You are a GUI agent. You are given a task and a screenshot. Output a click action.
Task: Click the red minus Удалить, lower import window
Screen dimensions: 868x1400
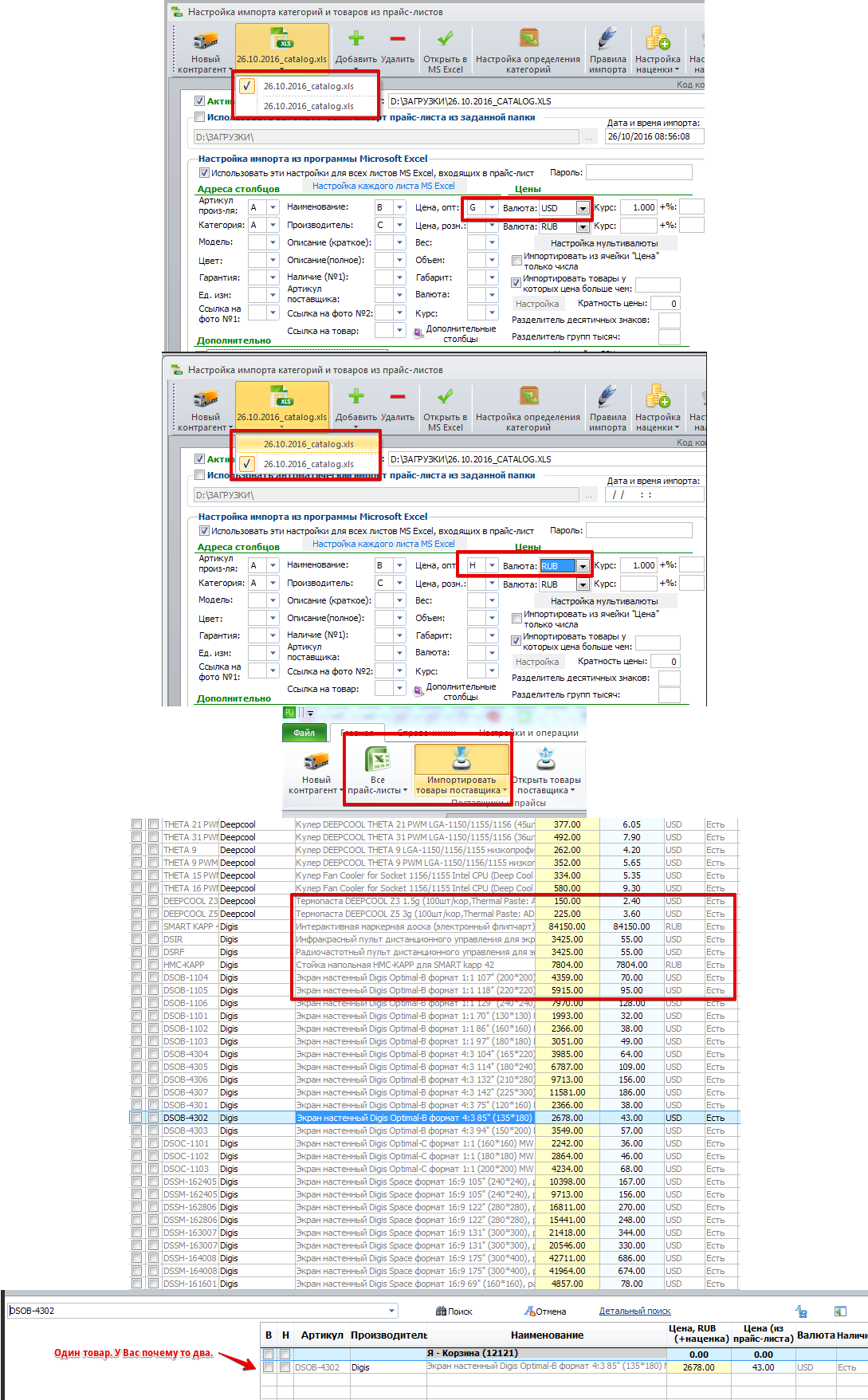coord(398,396)
